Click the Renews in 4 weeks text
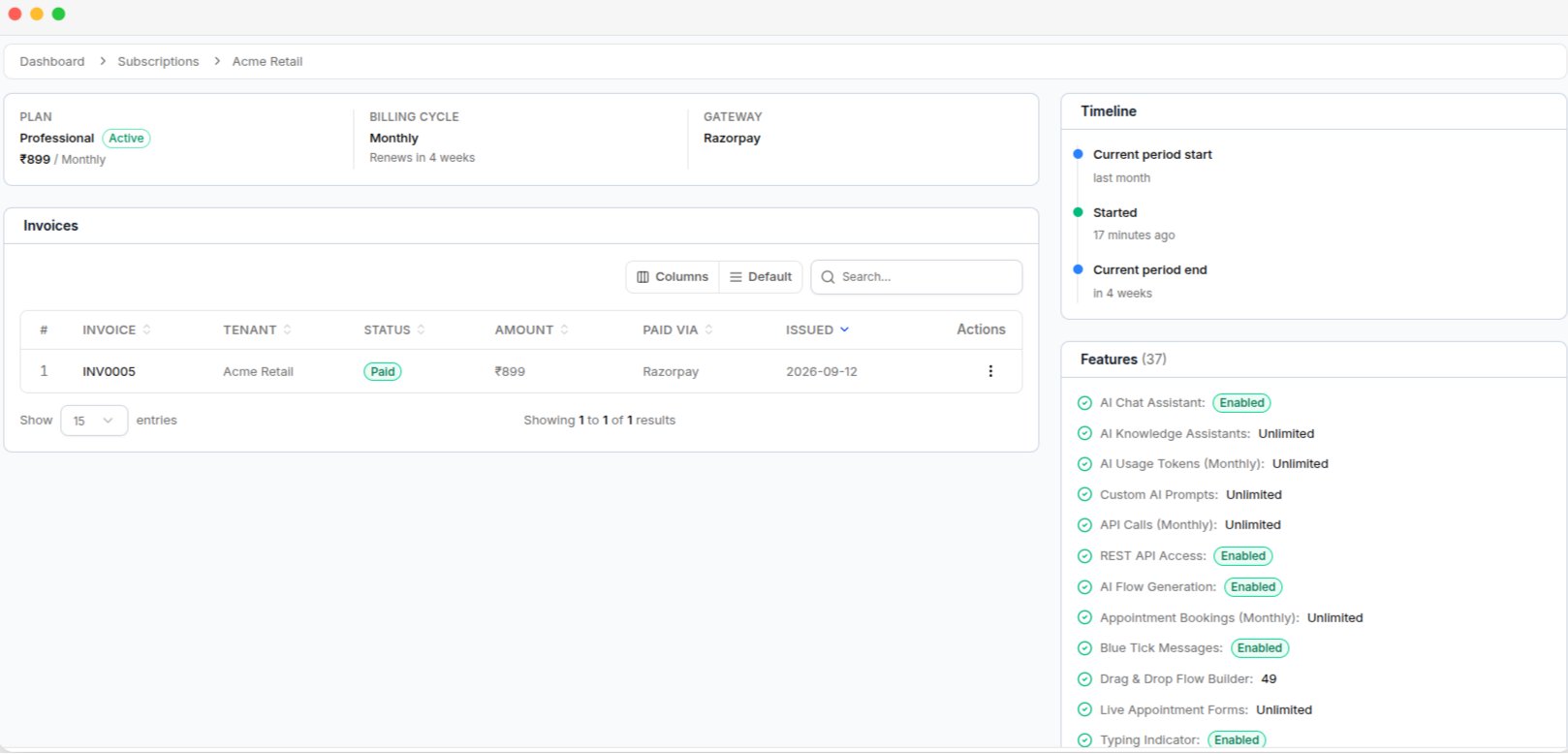 tap(422, 158)
